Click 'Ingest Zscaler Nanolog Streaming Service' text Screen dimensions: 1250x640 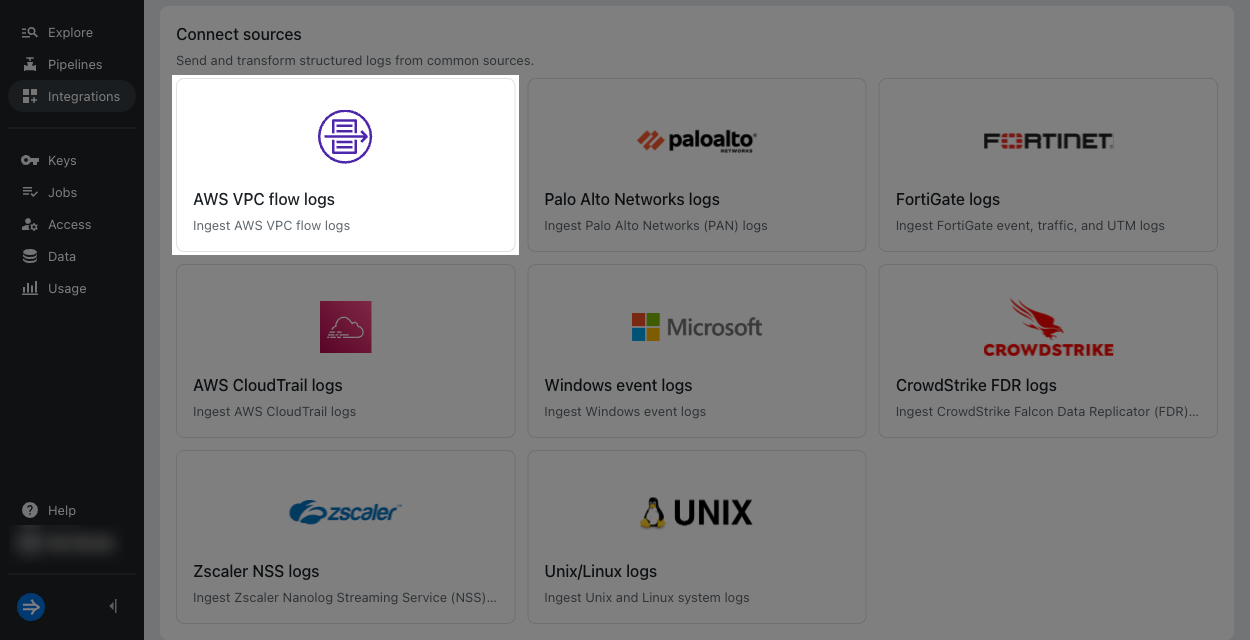click(x=345, y=597)
